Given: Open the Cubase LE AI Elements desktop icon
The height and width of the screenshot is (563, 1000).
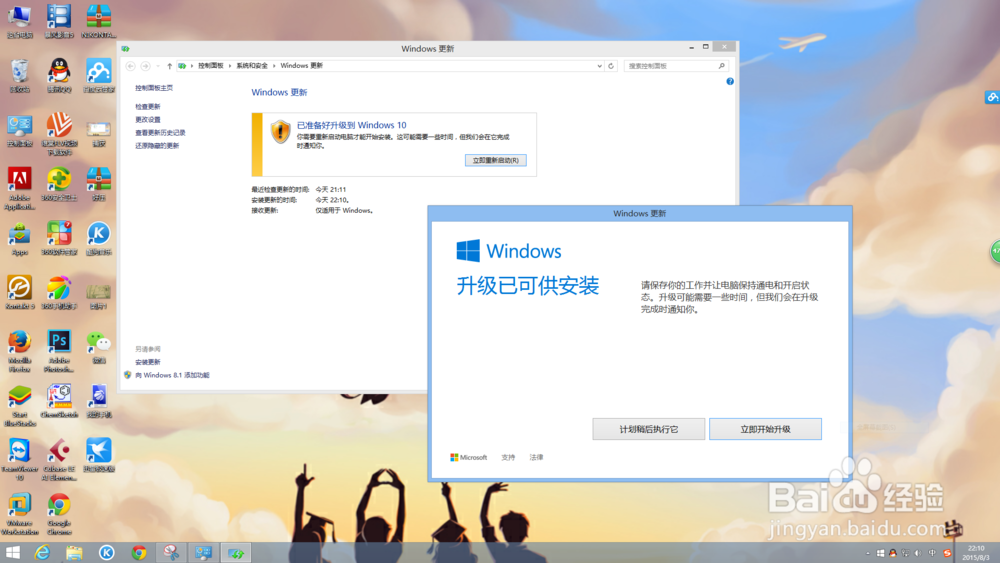Looking at the screenshot, I should 59,459.
